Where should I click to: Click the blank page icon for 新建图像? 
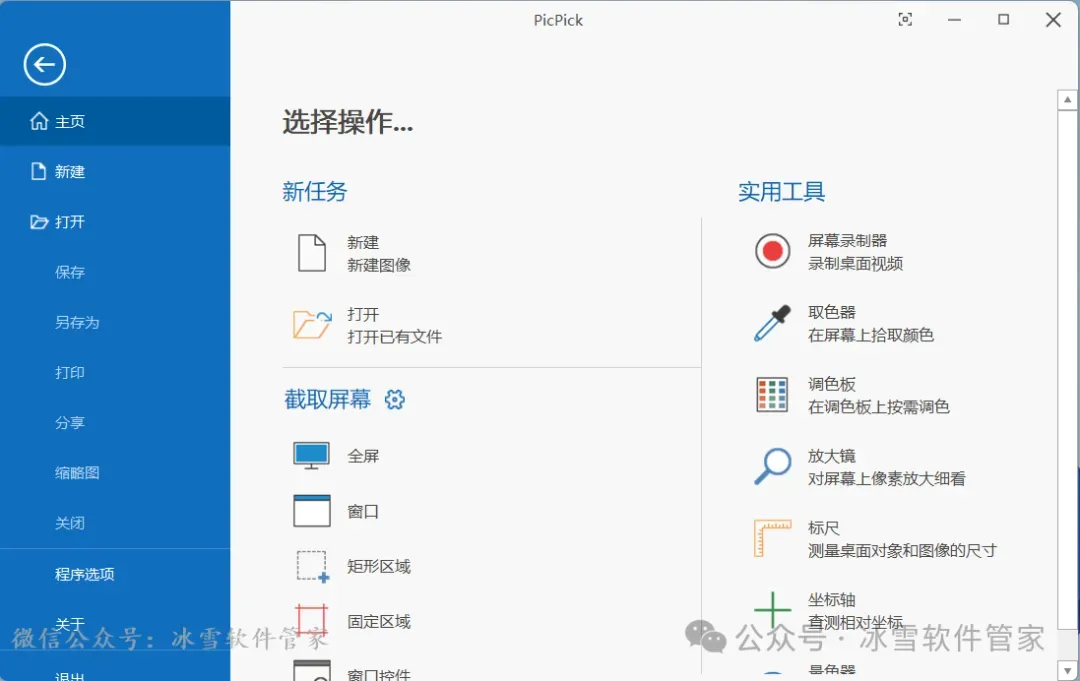[x=311, y=253]
